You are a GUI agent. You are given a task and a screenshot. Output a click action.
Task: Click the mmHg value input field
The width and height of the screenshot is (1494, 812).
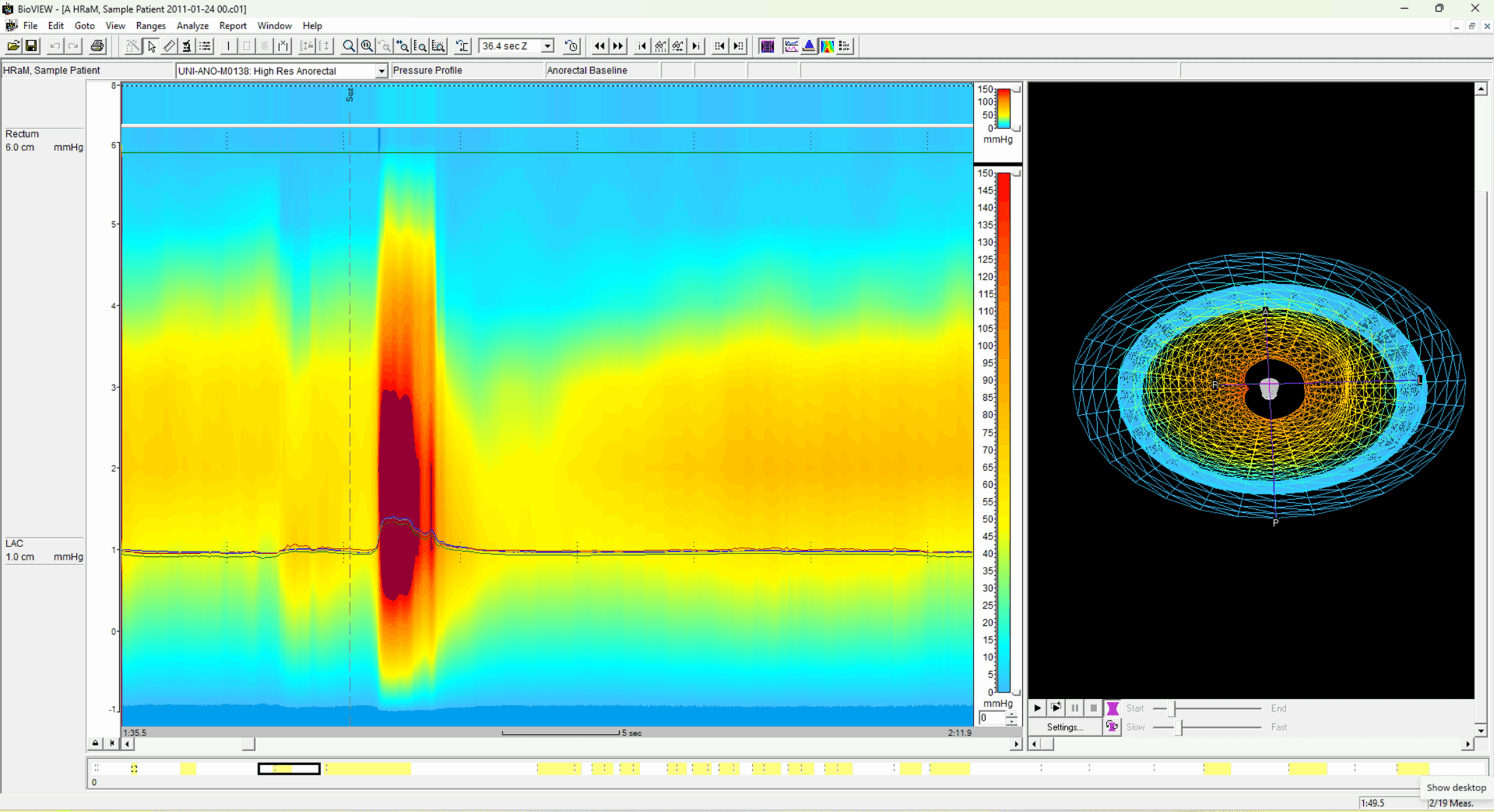[992, 718]
